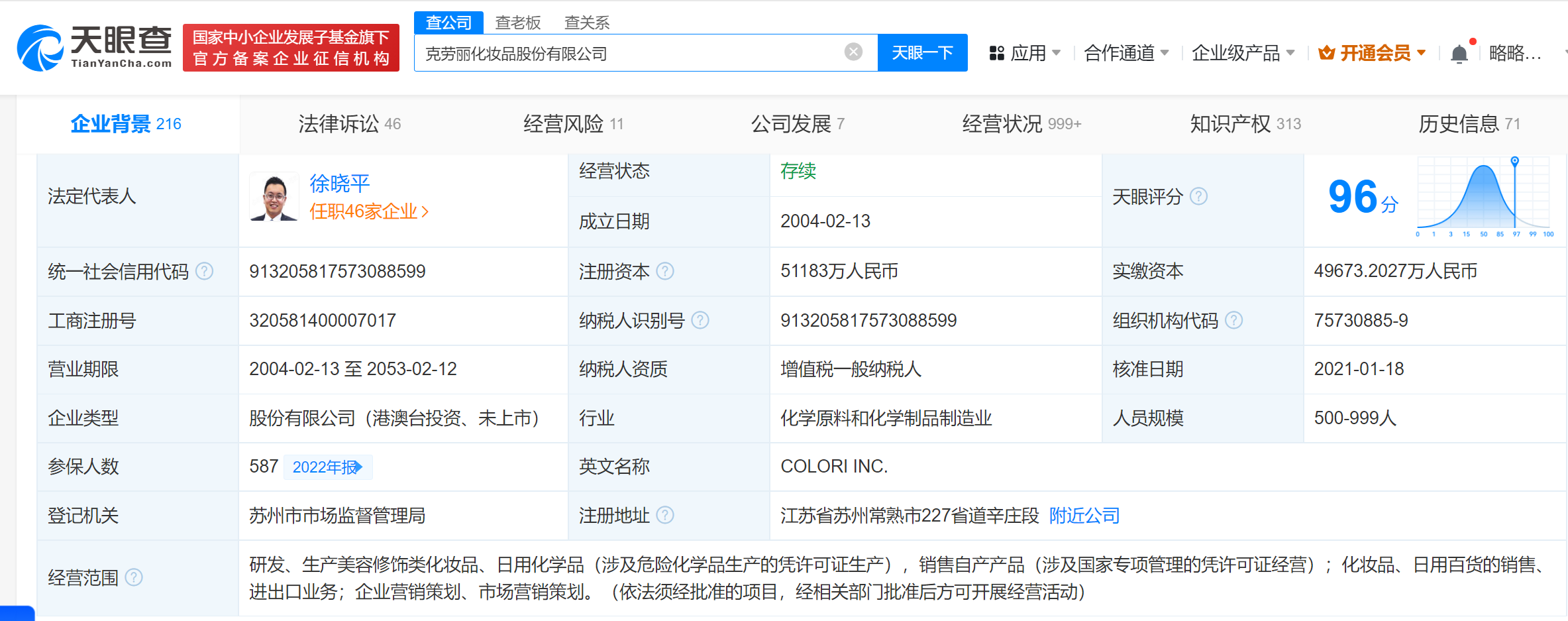The width and height of the screenshot is (1568, 621).
Task: Switch to the 知识产权 tab
Action: (1245, 124)
